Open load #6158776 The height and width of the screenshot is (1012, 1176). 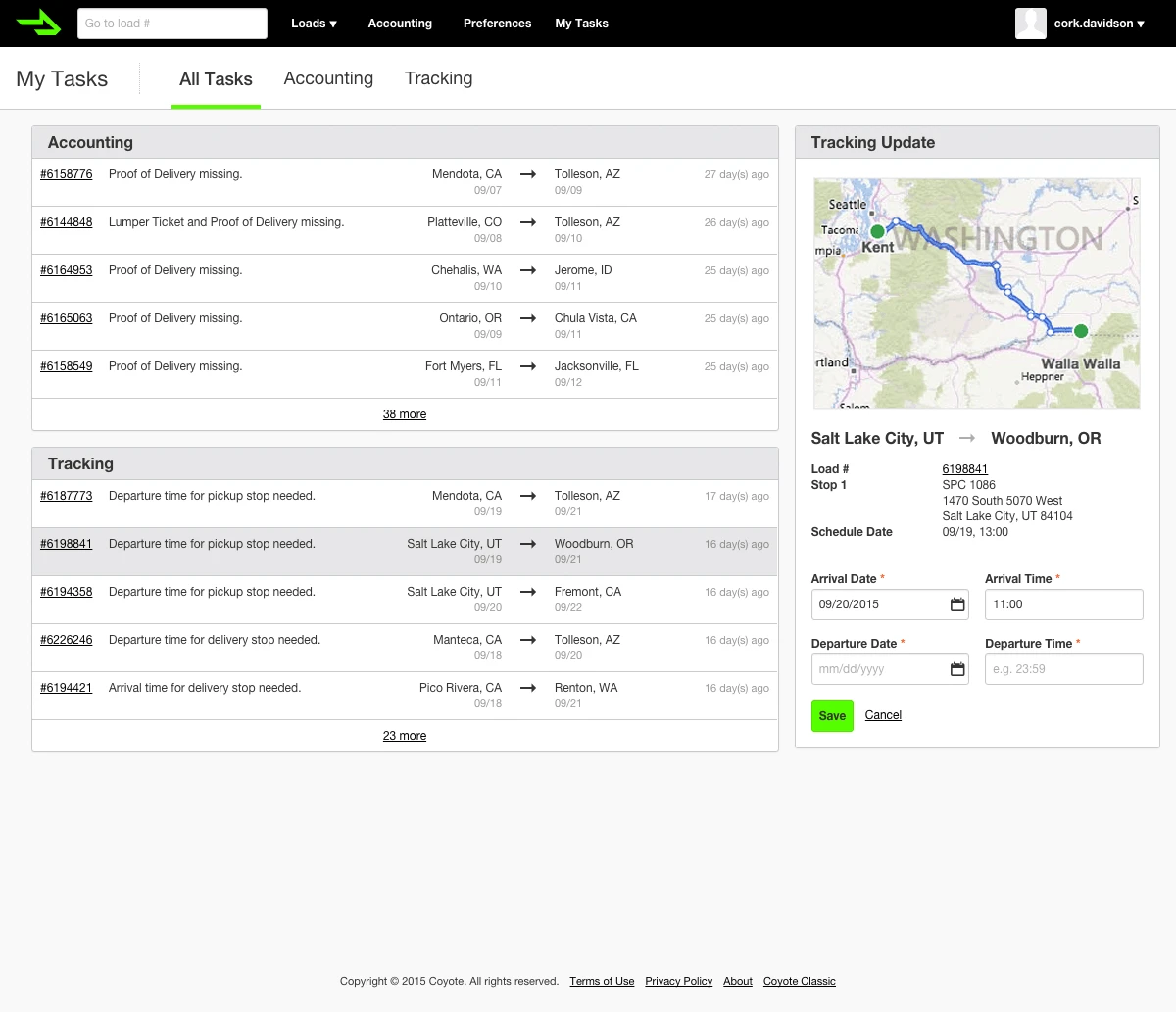coord(67,174)
